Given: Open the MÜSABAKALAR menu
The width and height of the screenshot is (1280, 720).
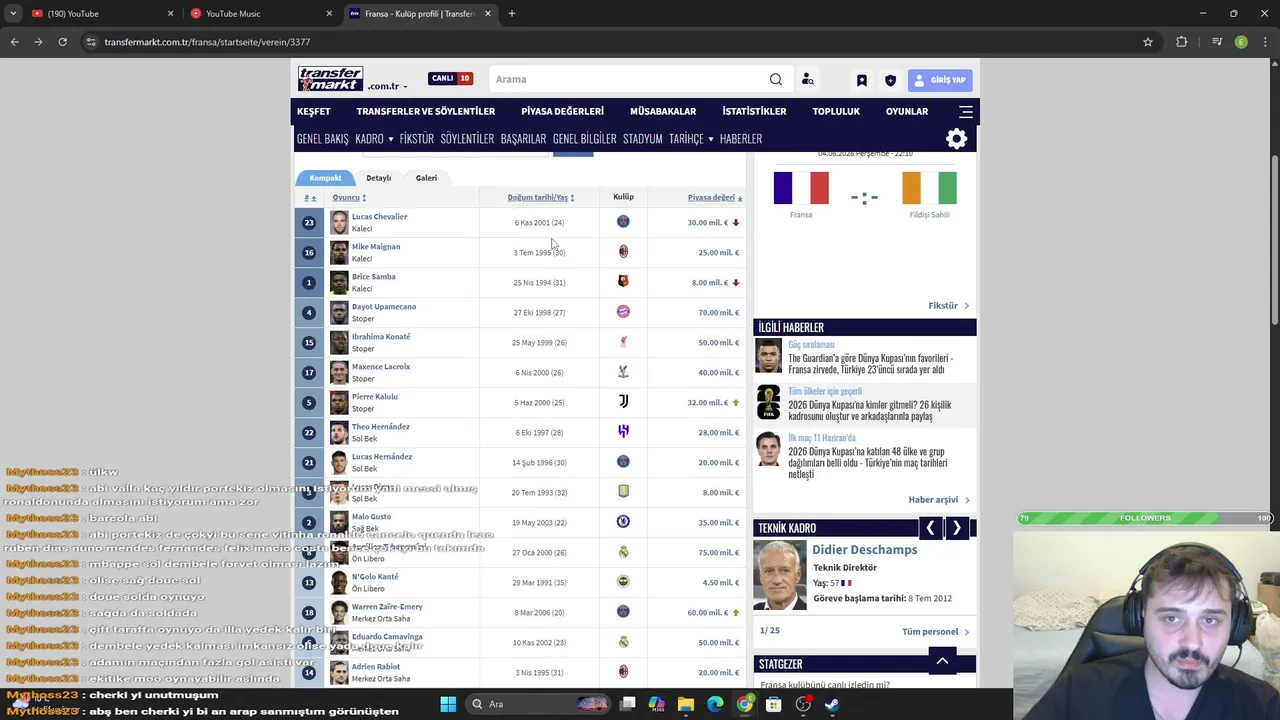Looking at the screenshot, I should click(x=663, y=111).
